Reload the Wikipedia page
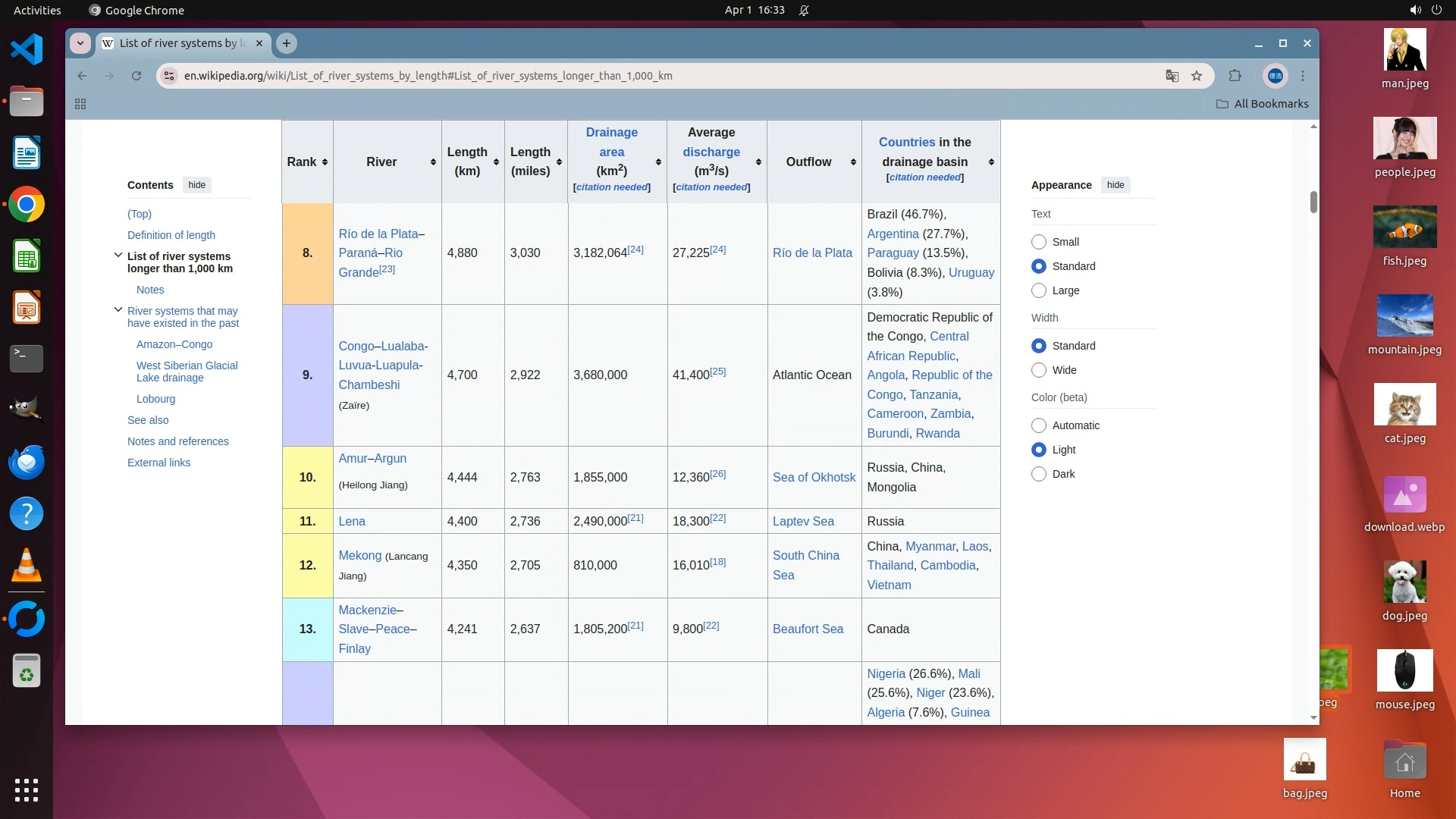The image size is (1456, 819). (136, 76)
